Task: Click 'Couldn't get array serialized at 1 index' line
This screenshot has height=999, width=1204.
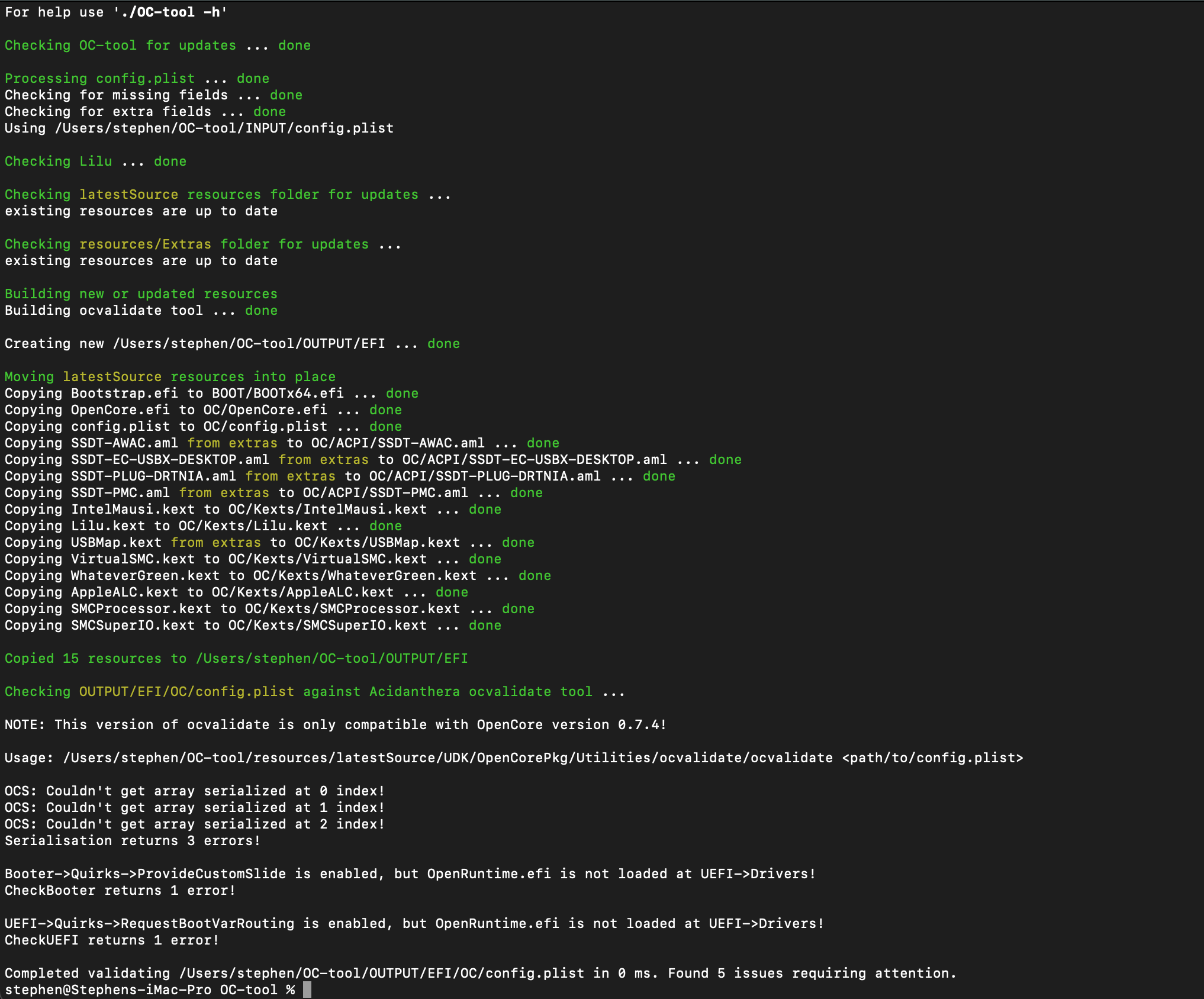Action: point(195,807)
